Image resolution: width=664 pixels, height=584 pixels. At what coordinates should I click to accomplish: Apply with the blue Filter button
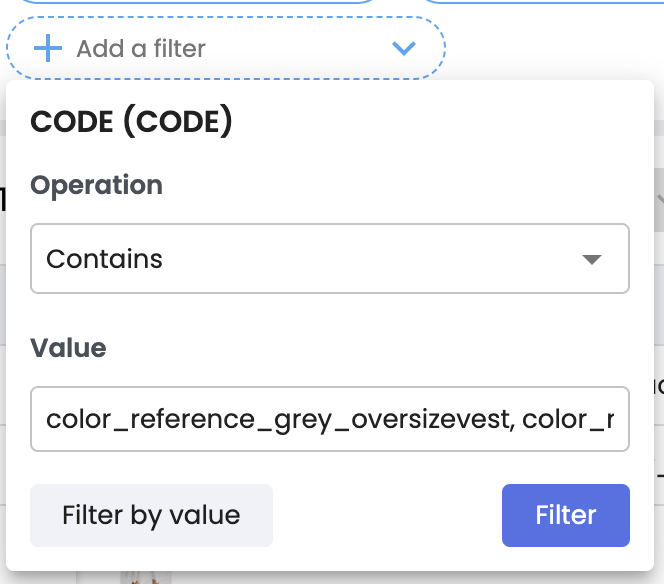565,515
